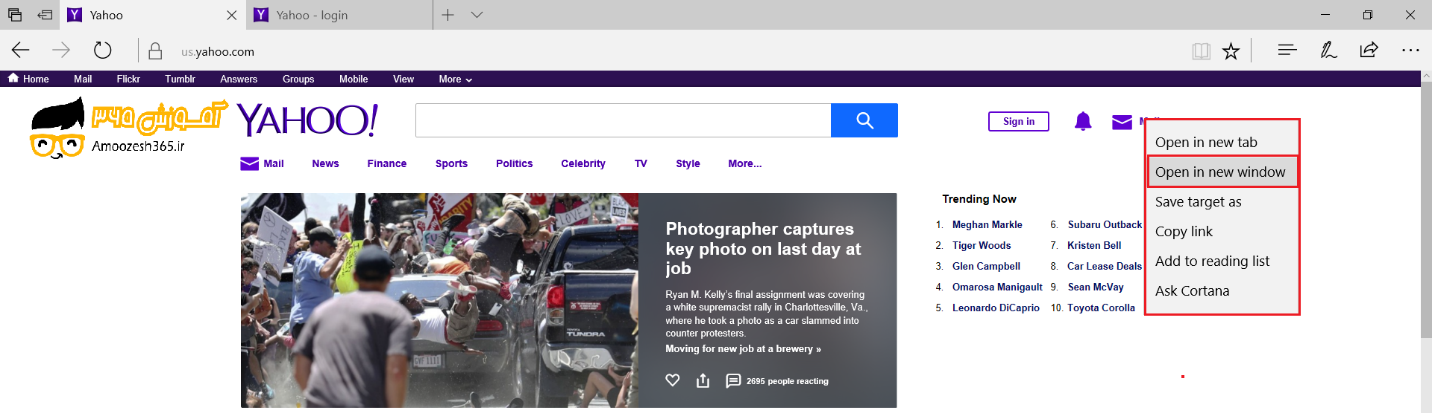Click the Yahoo notifications bell icon
Image resolution: width=1432 pixels, height=413 pixels.
[1083, 121]
